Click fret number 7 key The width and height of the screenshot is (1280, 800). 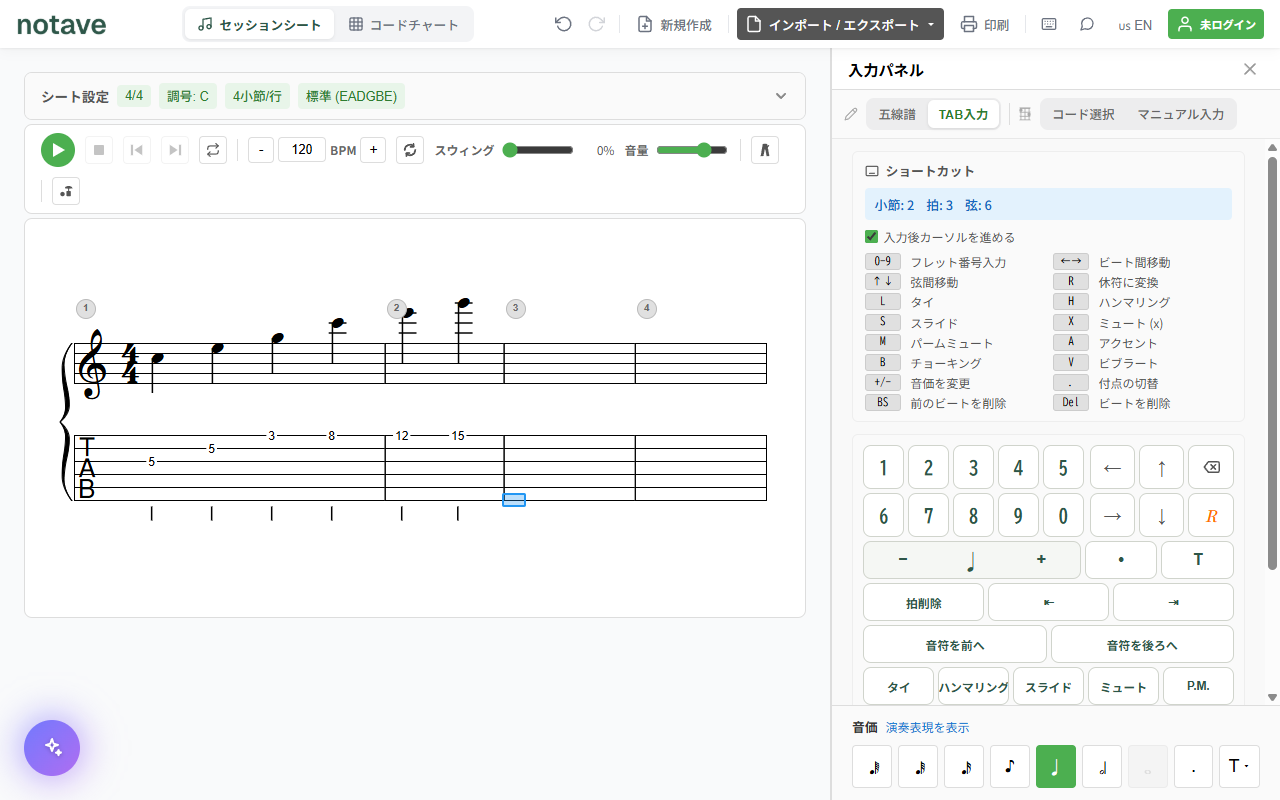pos(928,515)
